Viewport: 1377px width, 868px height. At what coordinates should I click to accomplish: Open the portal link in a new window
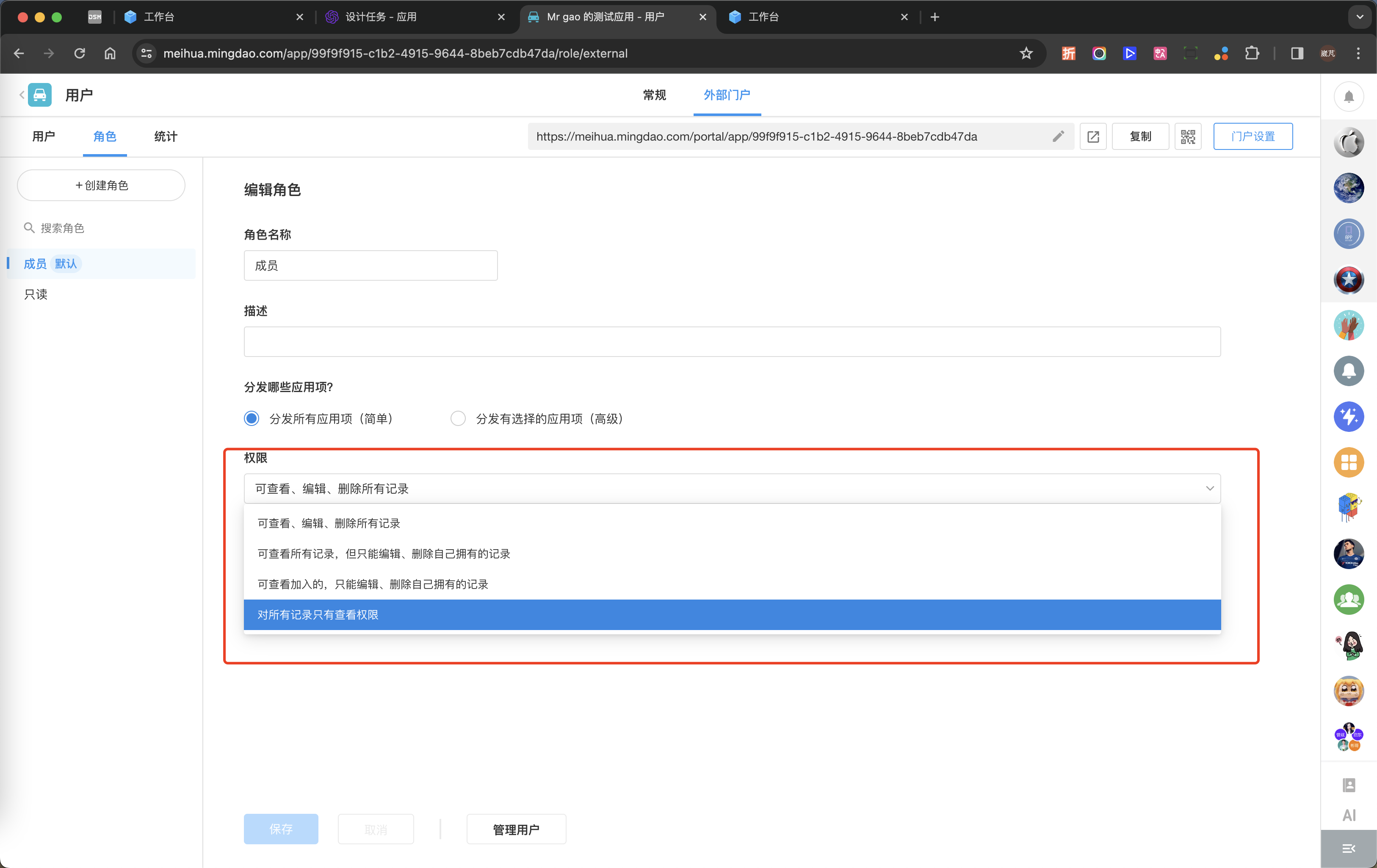1093,137
